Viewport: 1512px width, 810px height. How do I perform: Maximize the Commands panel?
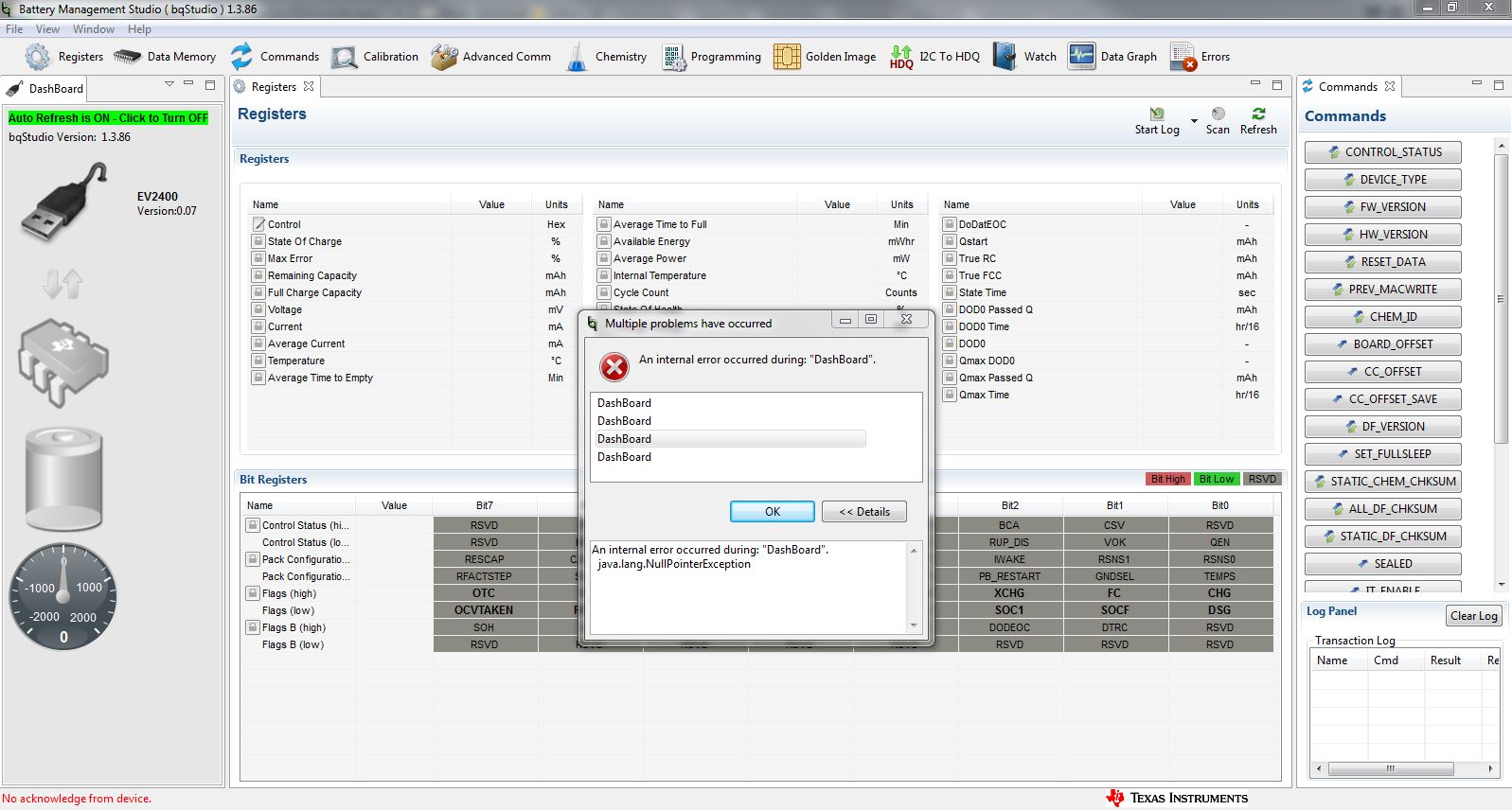coord(1499,84)
